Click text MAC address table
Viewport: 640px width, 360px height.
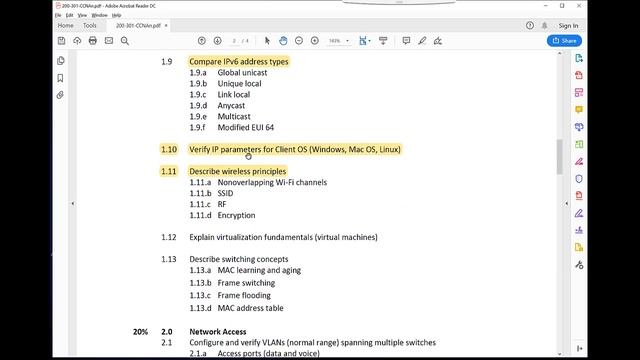[x=250, y=308]
